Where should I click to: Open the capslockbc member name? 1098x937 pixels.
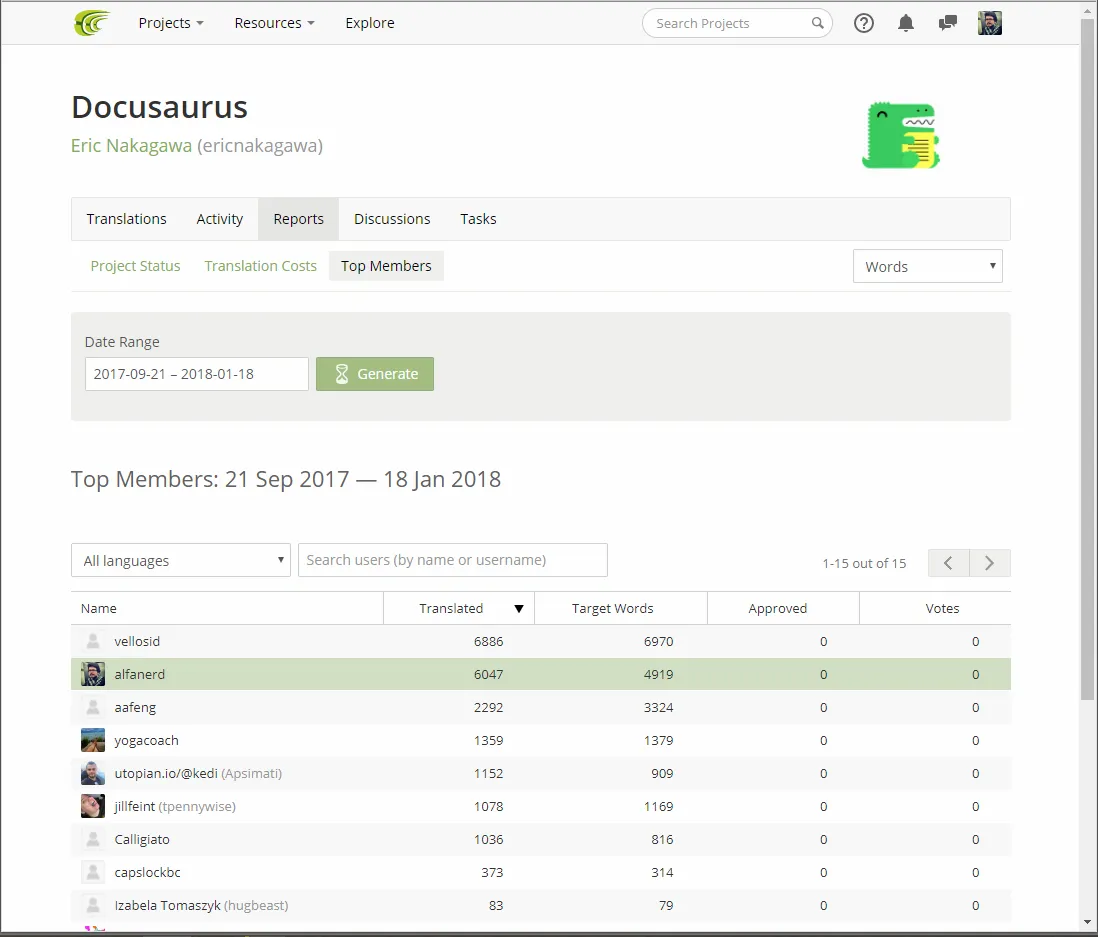tap(148, 872)
